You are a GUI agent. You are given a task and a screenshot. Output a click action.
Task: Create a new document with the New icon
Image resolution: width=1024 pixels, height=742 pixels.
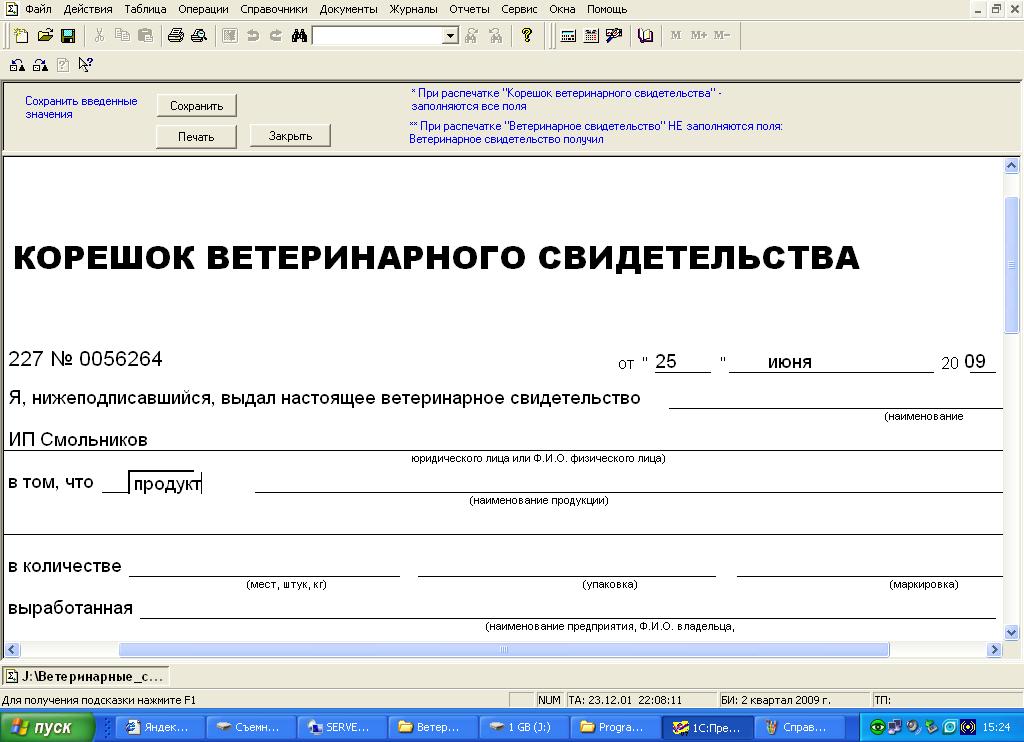(x=21, y=36)
